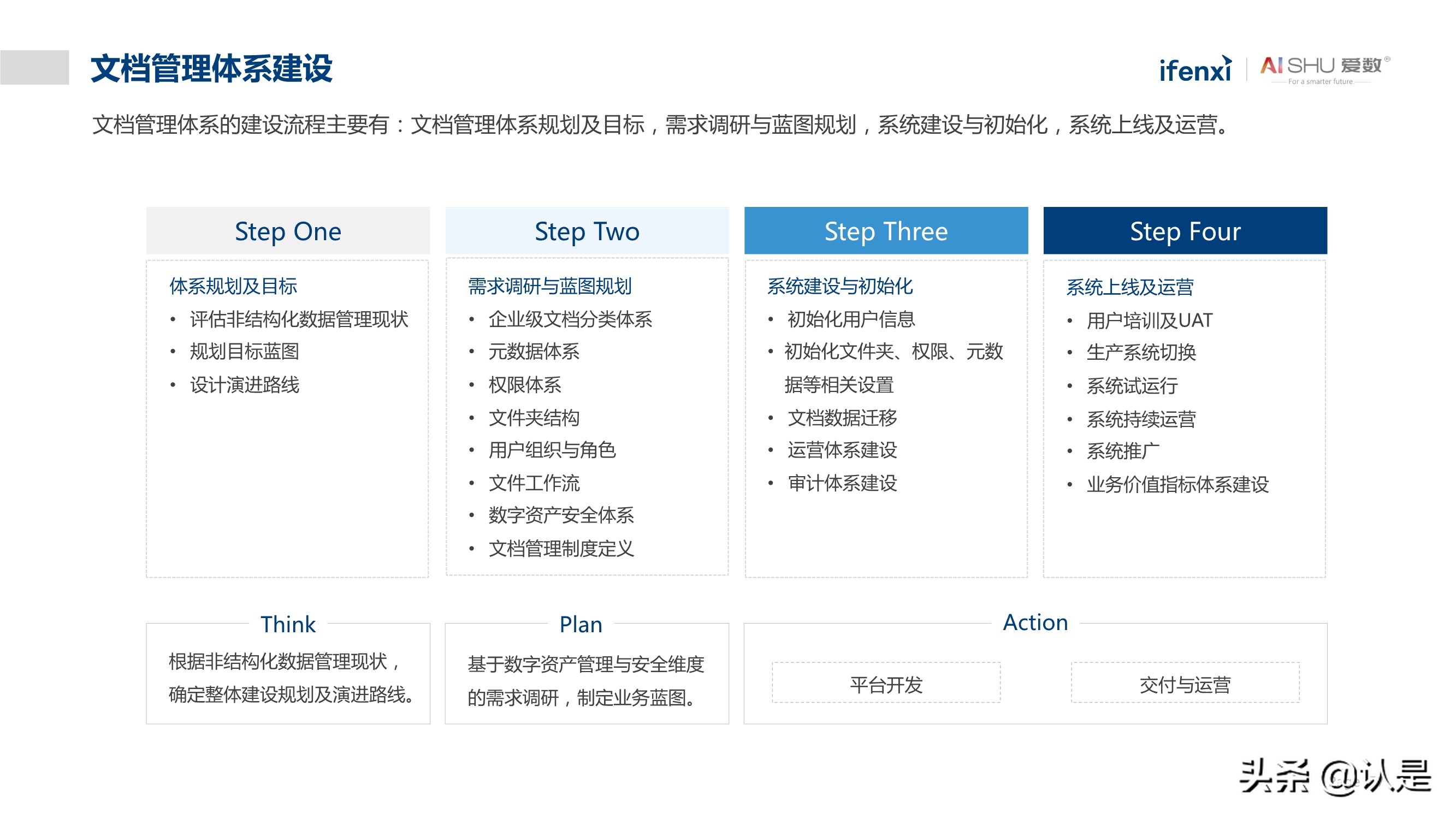Click the slide title 文档管理体系建设
Viewport: 1456px width, 819px height.
point(211,68)
